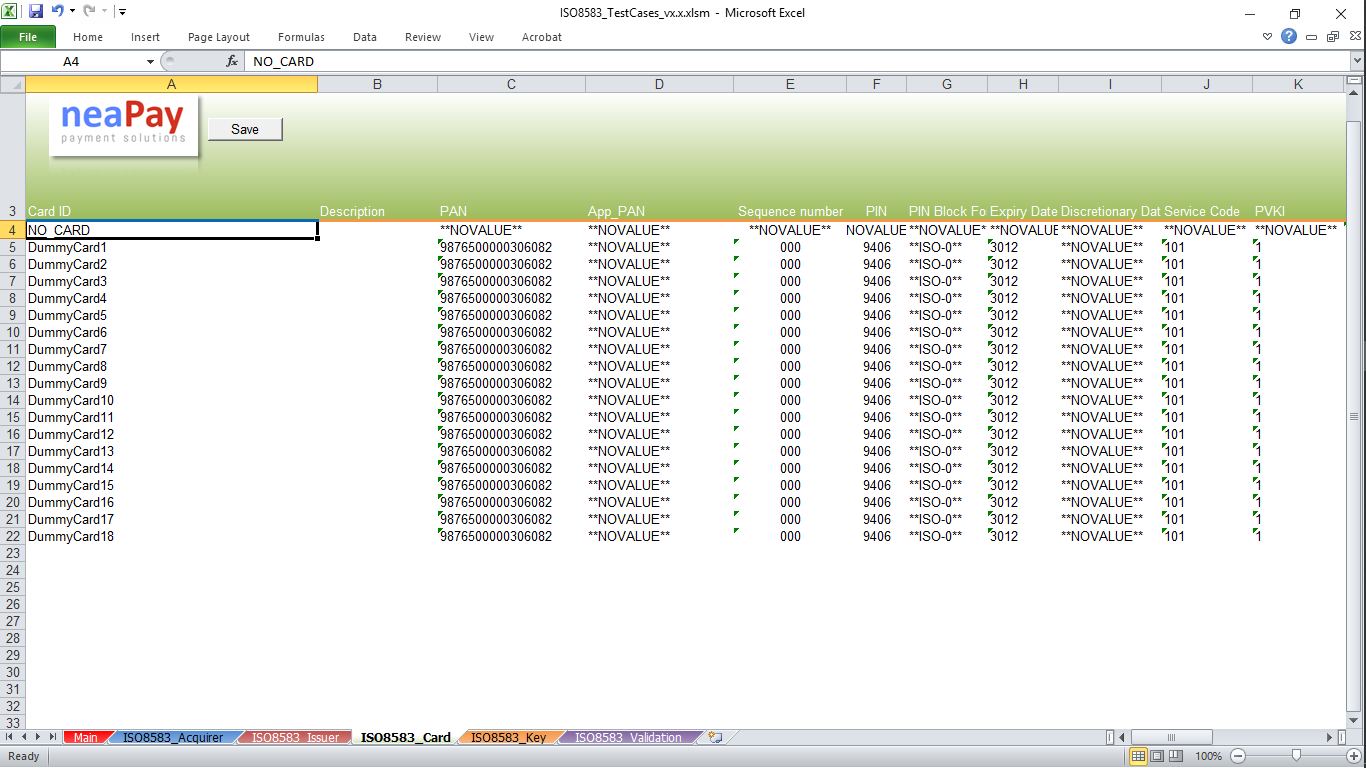Select row 5 header
This screenshot has width=1366, height=768.
click(x=13, y=247)
